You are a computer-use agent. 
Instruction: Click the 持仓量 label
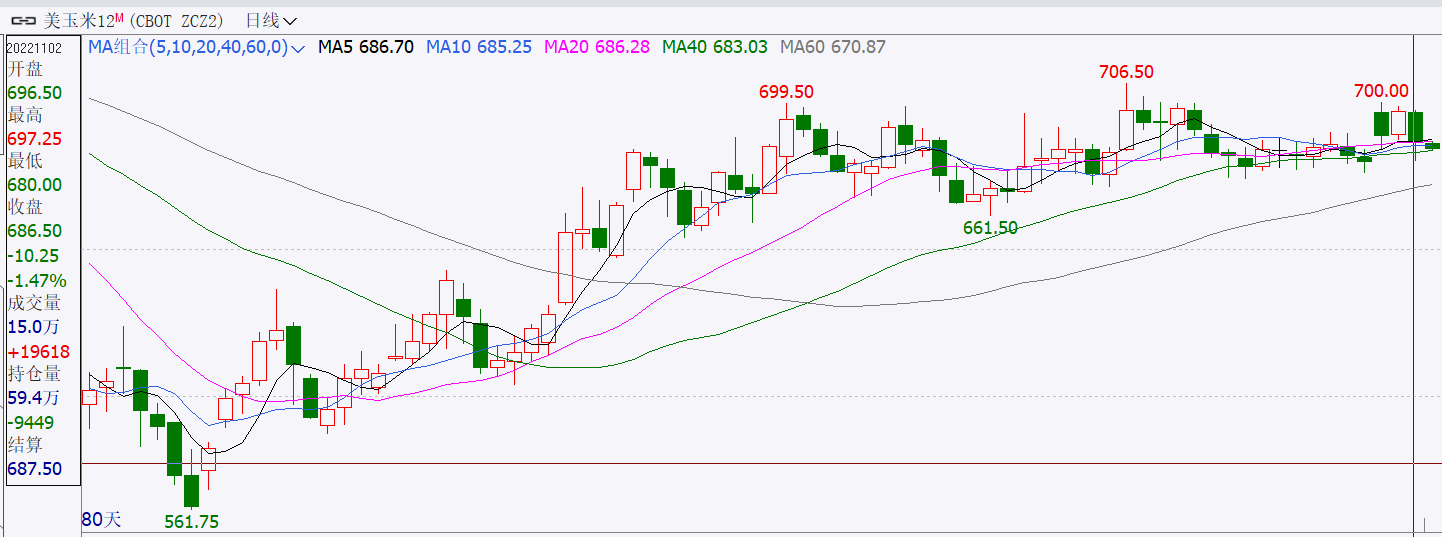tap(34, 374)
